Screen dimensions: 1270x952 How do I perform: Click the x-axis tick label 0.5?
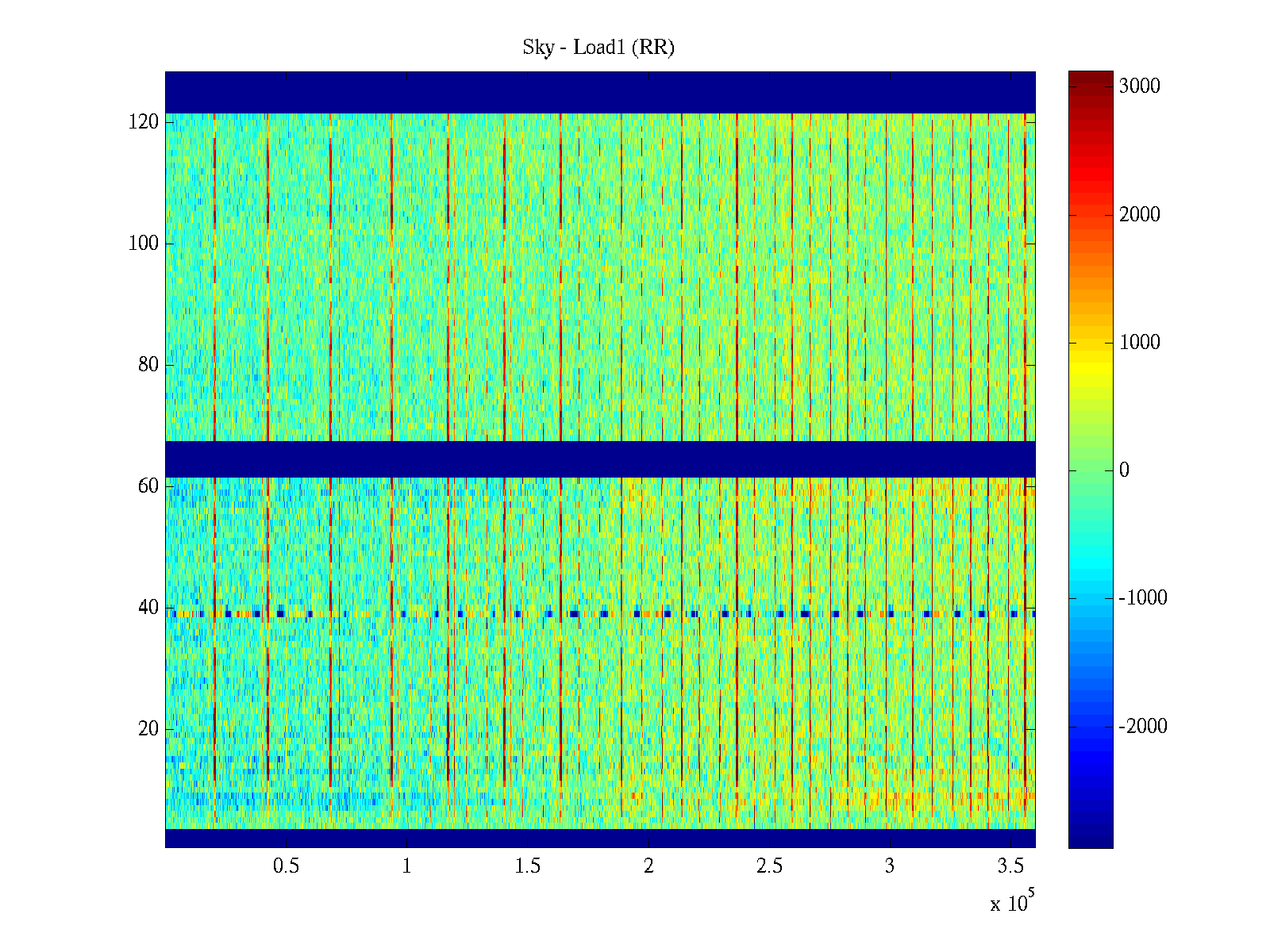(x=286, y=866)
